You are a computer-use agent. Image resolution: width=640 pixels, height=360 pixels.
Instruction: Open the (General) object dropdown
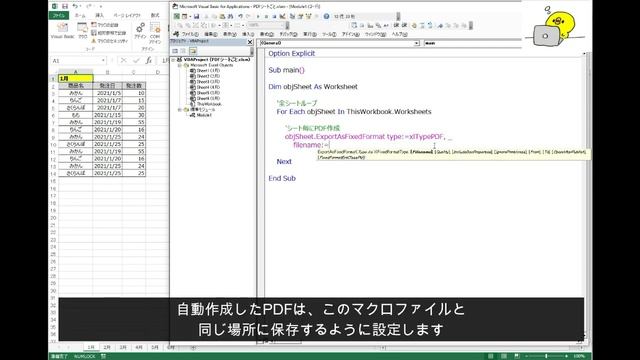pyautogui.click(x=416, y=43)
